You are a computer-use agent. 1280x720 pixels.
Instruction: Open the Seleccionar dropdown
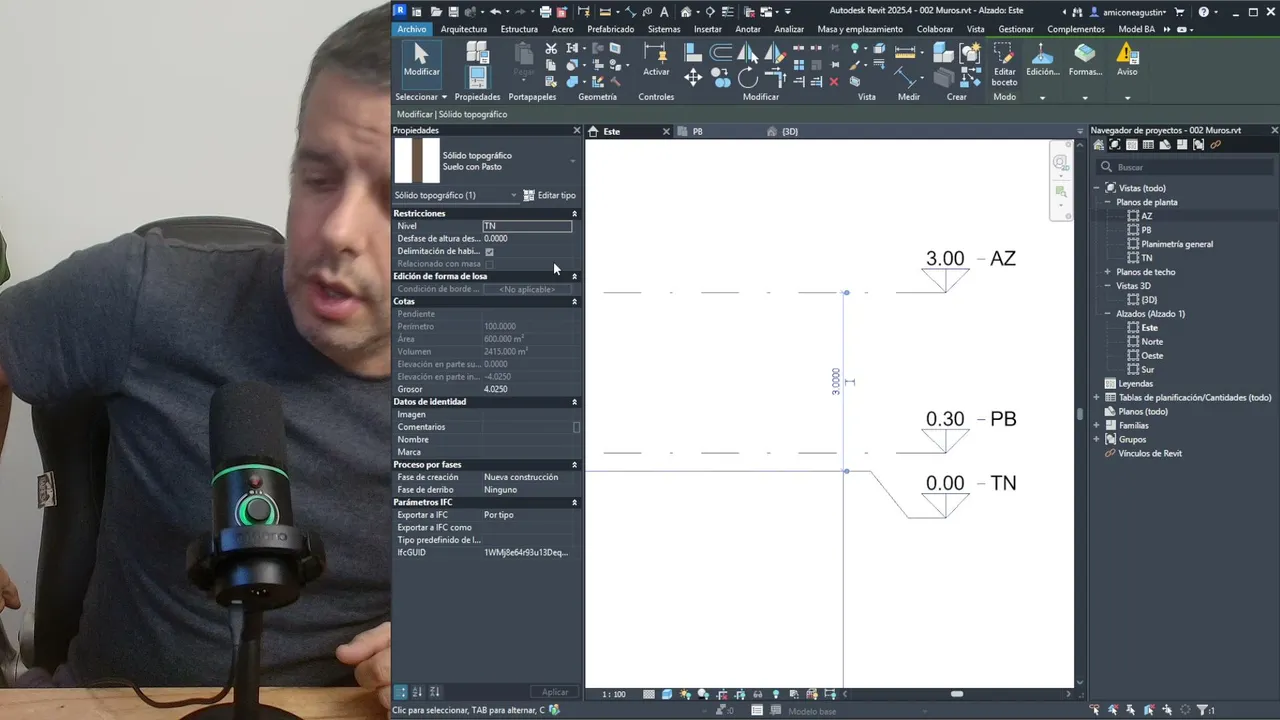(420, 97)
